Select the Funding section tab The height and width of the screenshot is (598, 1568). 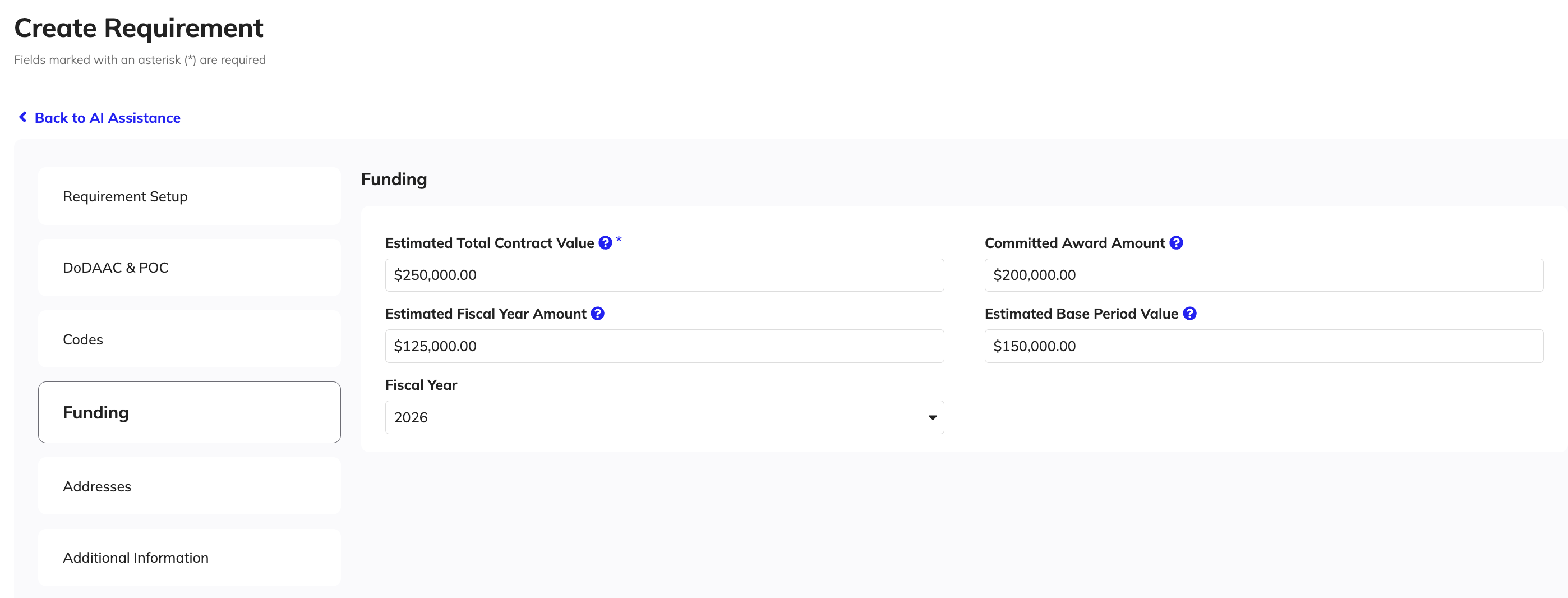[190, 412]
